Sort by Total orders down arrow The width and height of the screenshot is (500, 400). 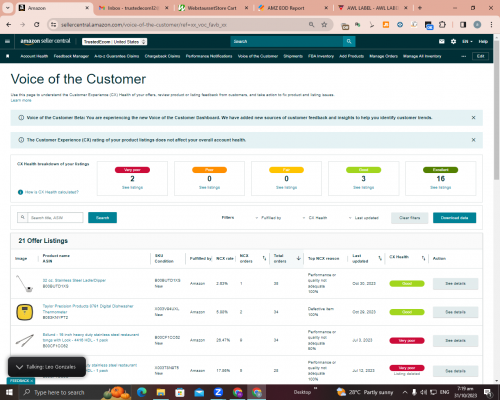299,258
